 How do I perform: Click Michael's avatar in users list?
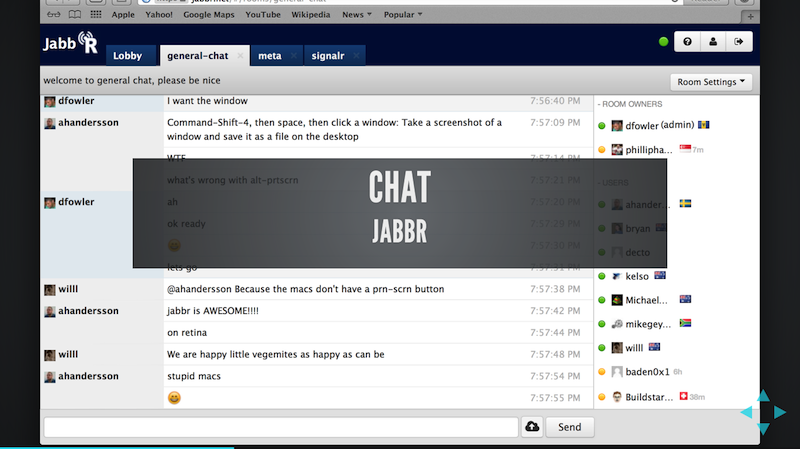coord(617,300)
